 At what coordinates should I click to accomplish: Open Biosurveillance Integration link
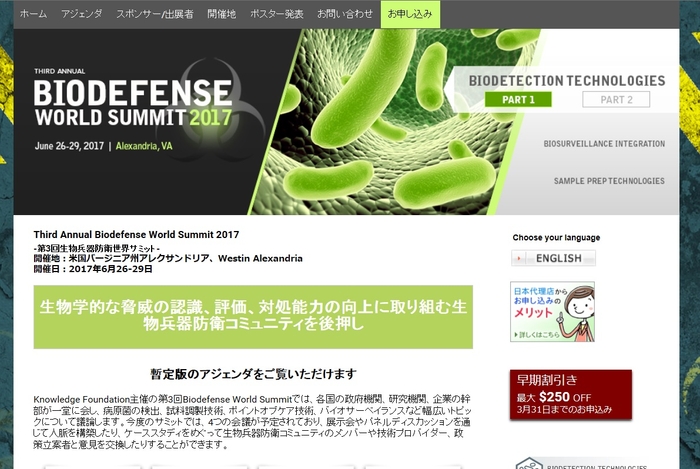(604, 144)
